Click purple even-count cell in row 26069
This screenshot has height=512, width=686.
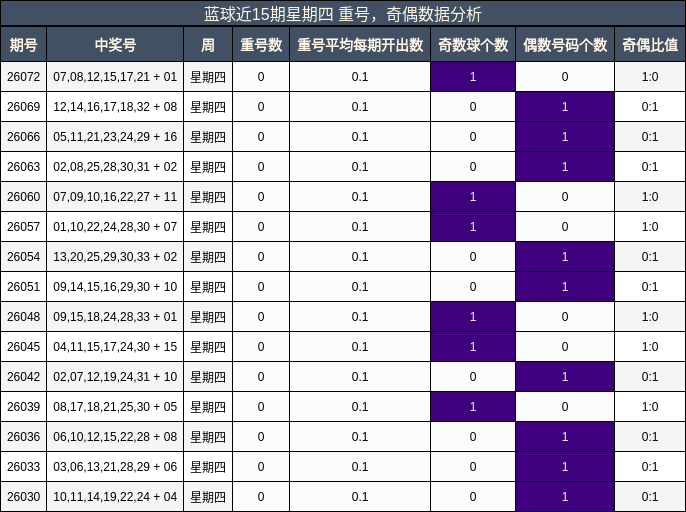tap(565, 107)
